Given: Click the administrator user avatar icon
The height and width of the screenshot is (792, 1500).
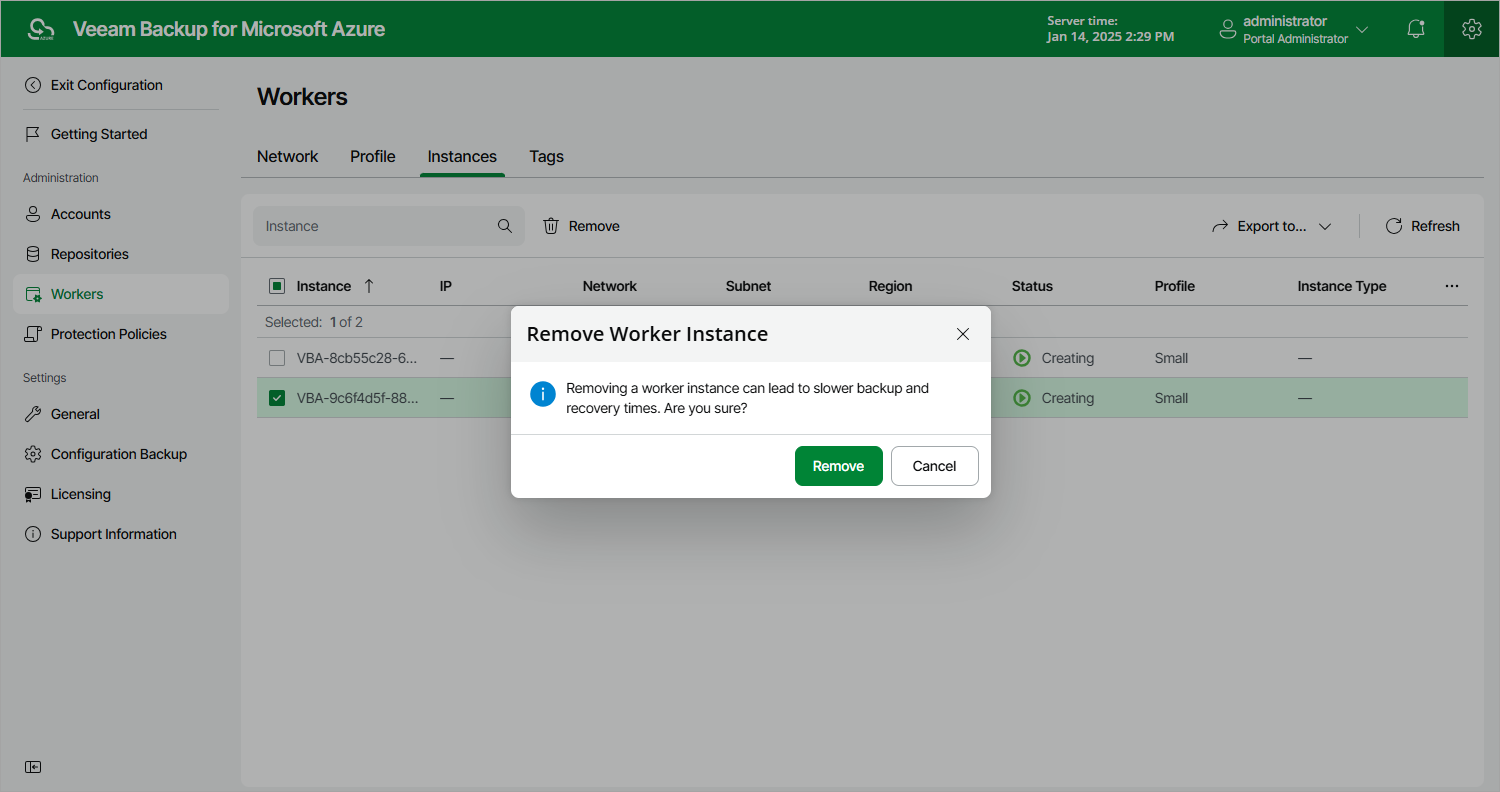Looking at the screenshot, I should click(x=1228, y=29).
